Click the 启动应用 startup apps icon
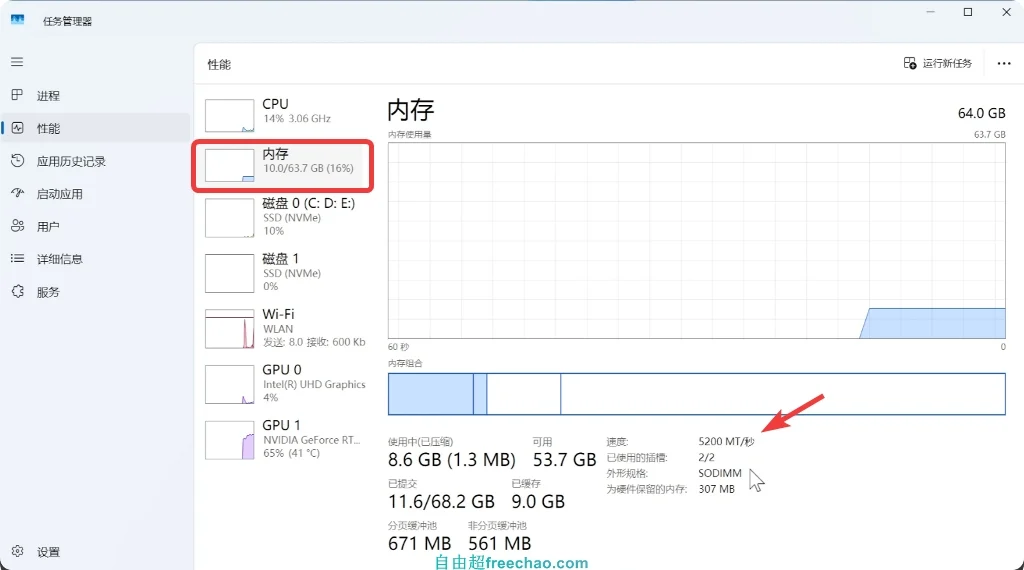The height and width of the screenshot is (570, 1024). pos(18,193)
